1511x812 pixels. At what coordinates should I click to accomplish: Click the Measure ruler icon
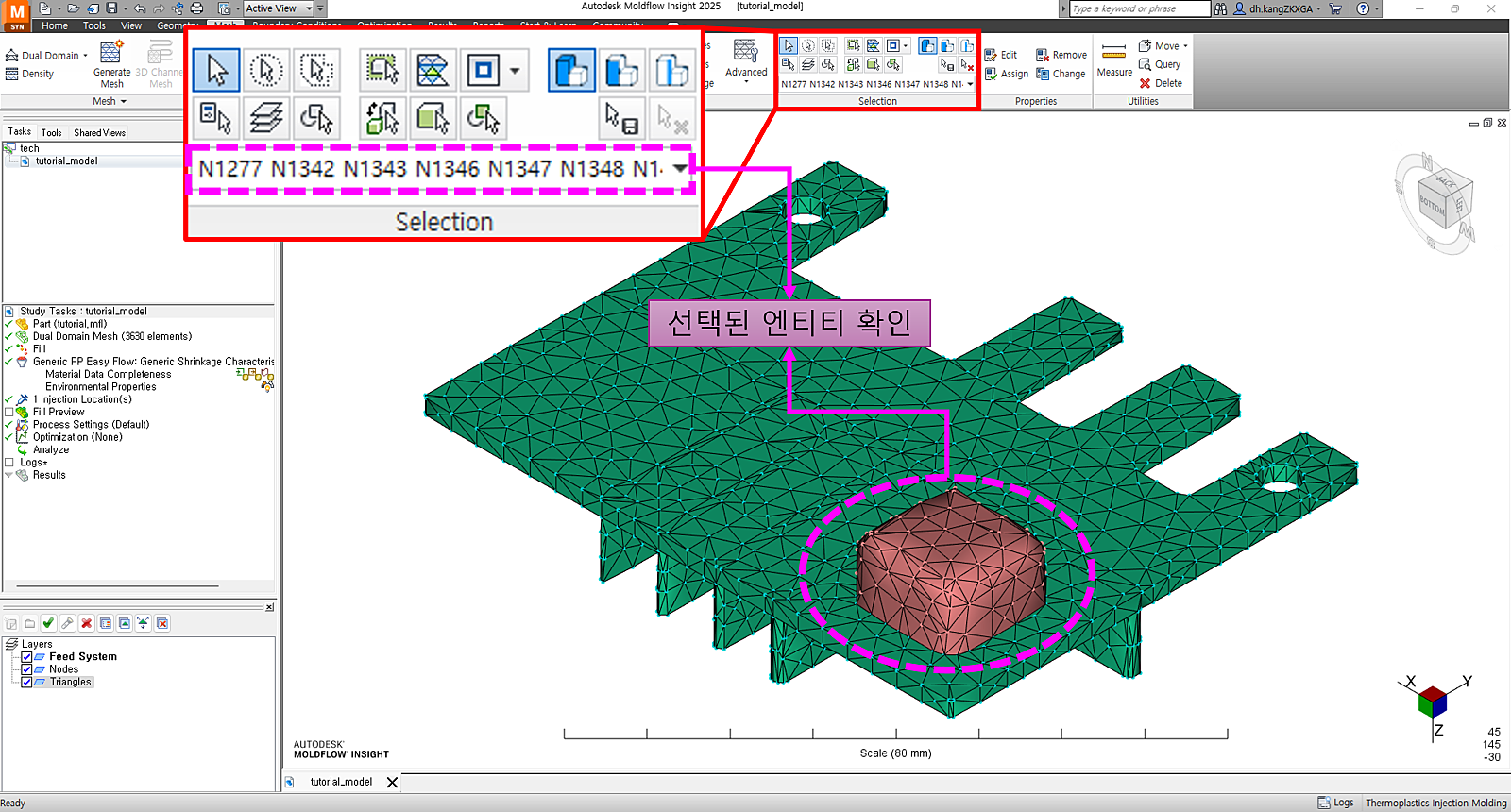point(1114,52)
